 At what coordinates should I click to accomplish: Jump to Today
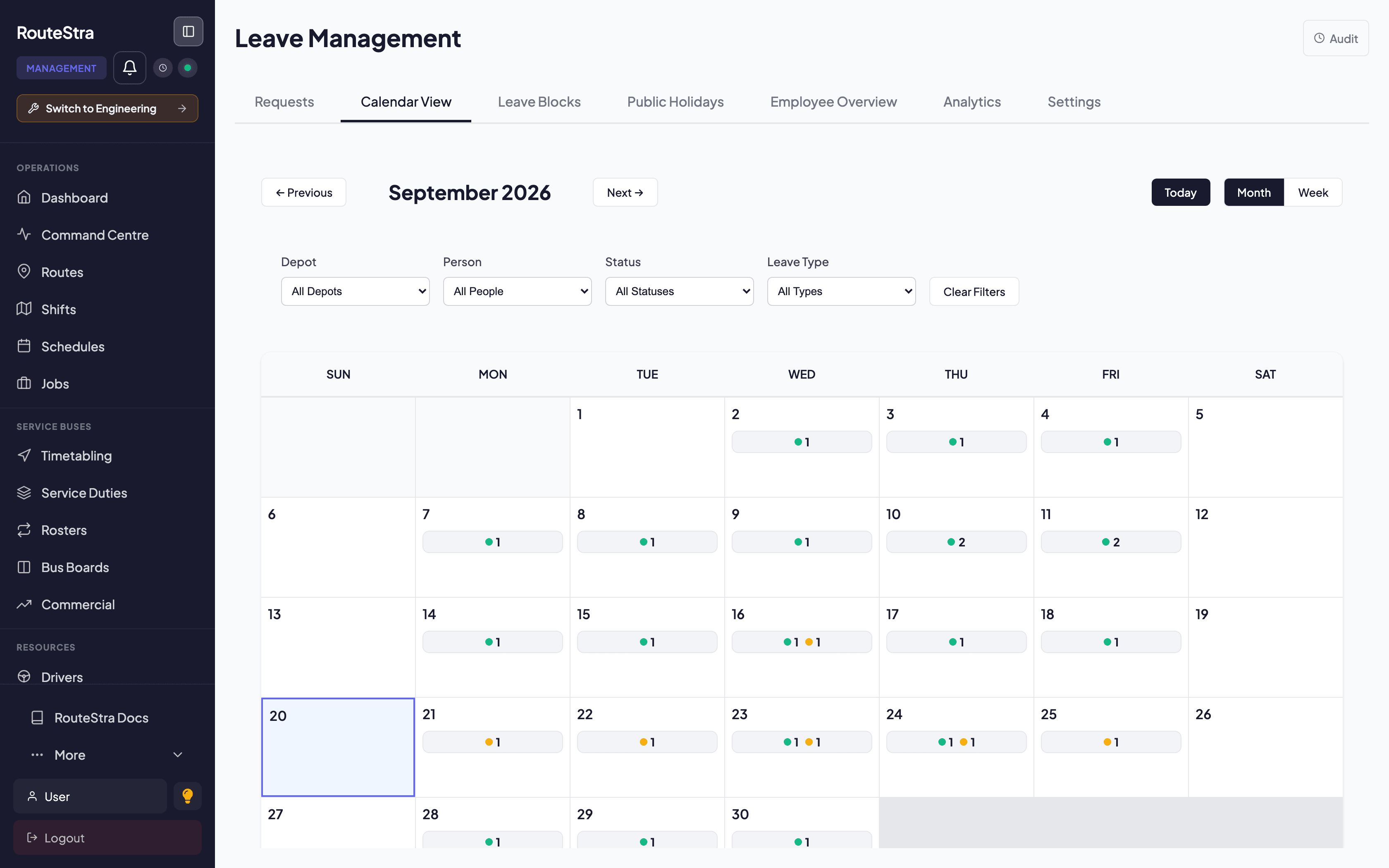(x=1181, y=192)
